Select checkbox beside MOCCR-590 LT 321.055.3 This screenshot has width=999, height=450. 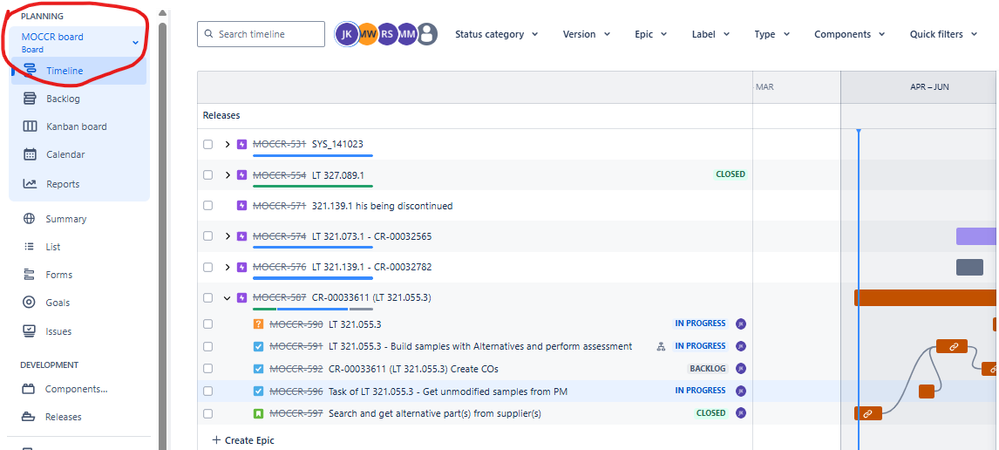[x=208, y=324]
